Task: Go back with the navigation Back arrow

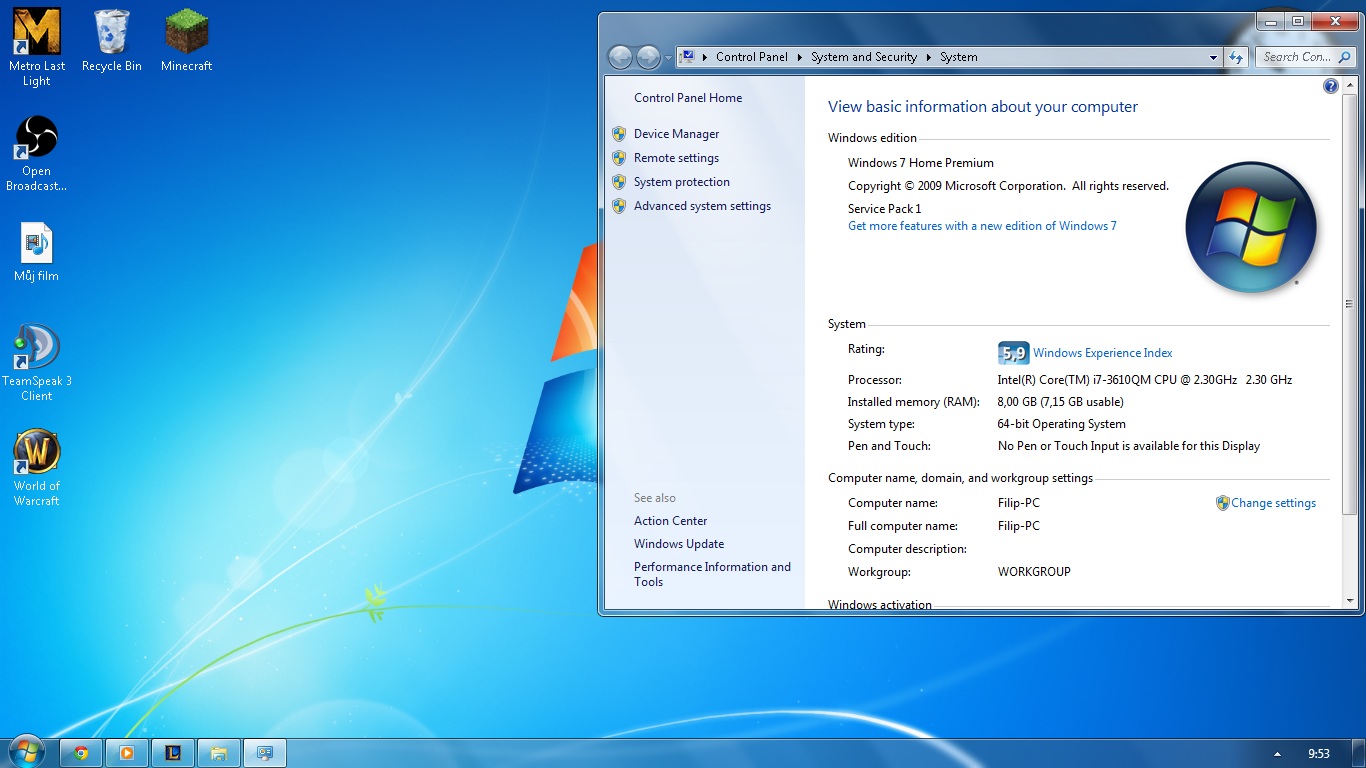Action: tap(620, 57)
